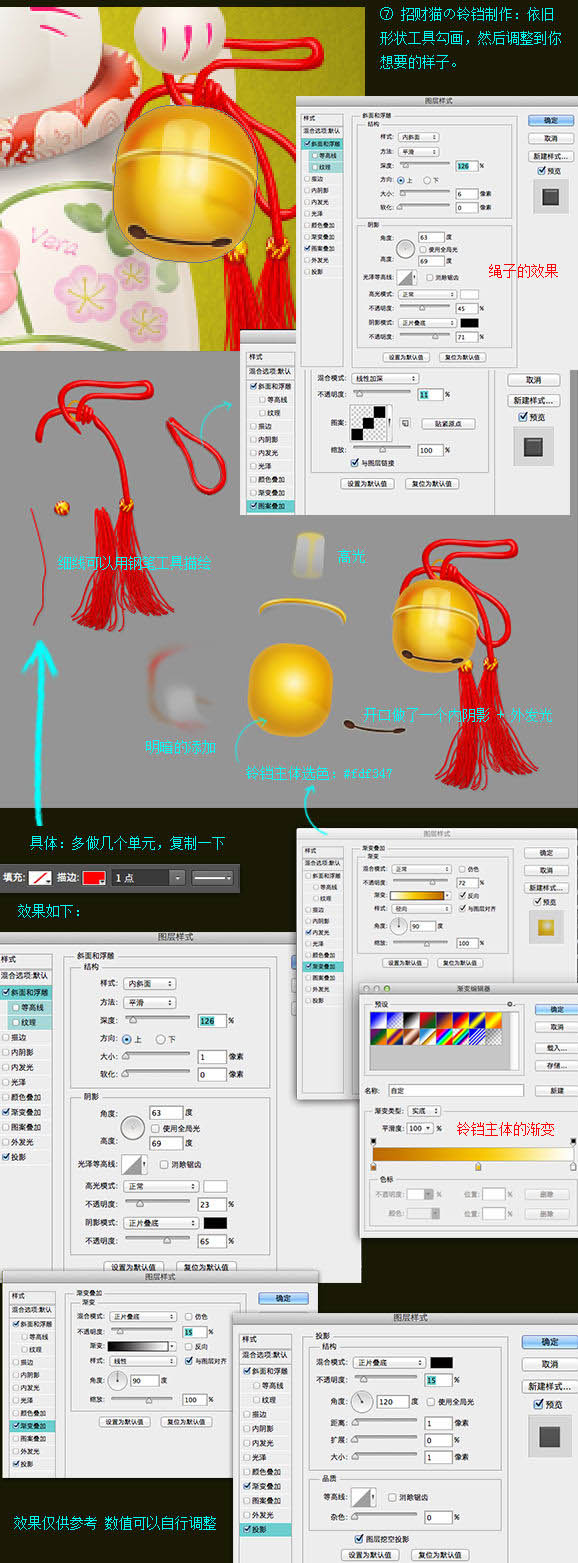This screenshot has width=578, height=1563.
Task: Open the 预设 gear menu in 渐变编辑器
Action: 510,1003
